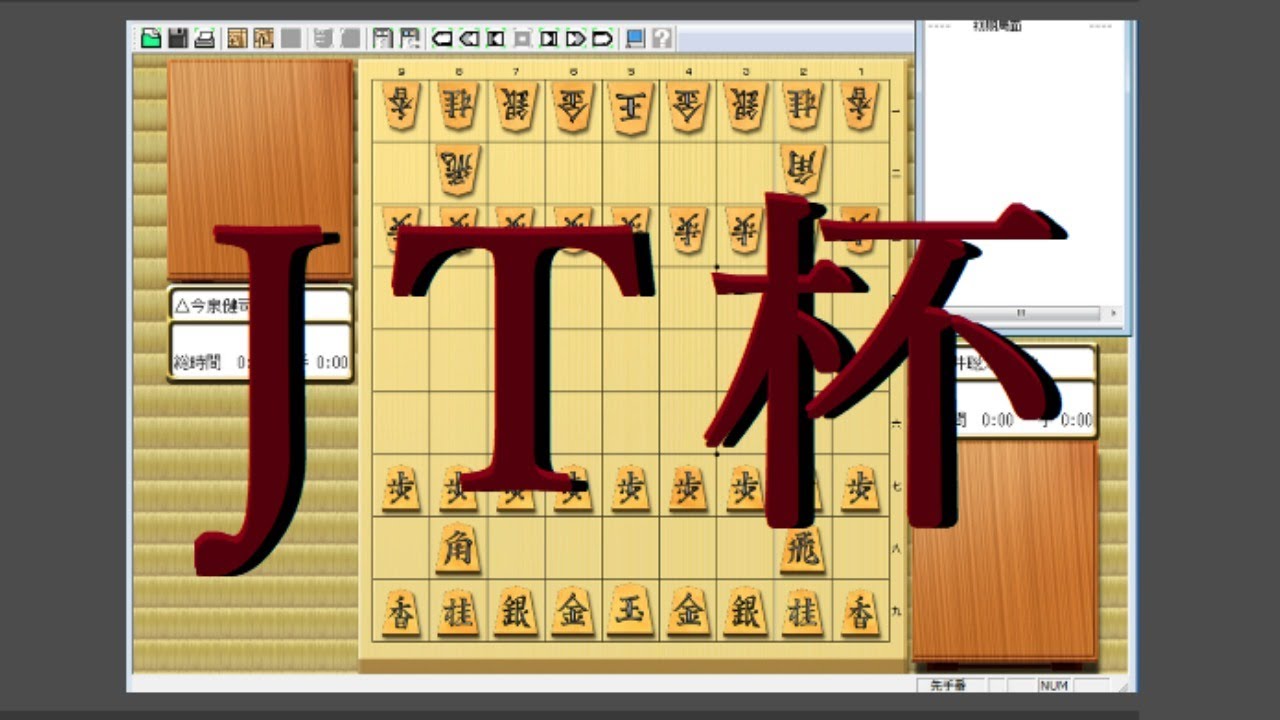
Task: Select the bottom player's rook (飛) piece
Action: click(x=802, y=549)
